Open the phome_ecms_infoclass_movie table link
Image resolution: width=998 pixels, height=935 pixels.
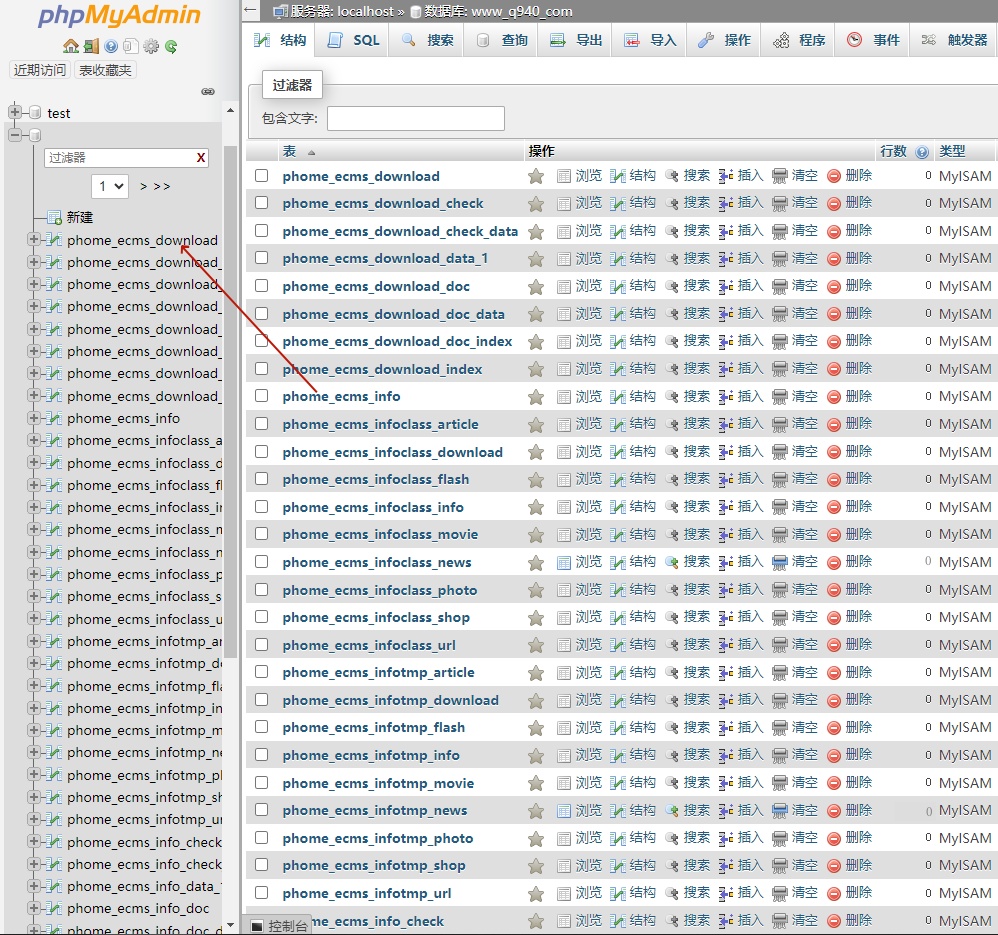pyautogui.click(x=380, y=535)
